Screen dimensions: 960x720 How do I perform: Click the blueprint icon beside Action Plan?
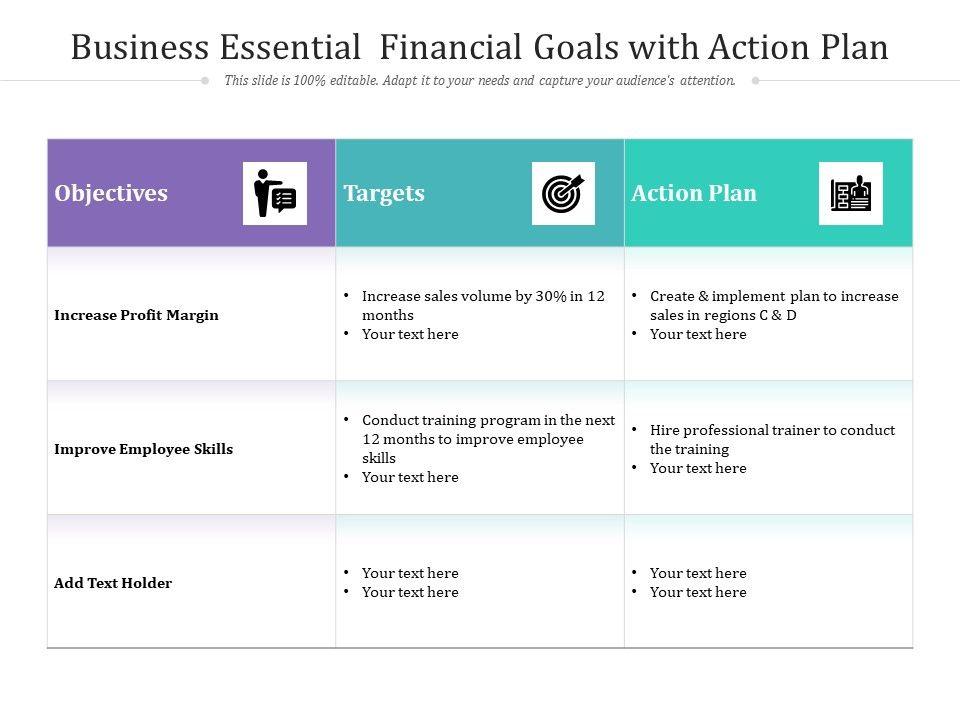[x=850, y=193]
